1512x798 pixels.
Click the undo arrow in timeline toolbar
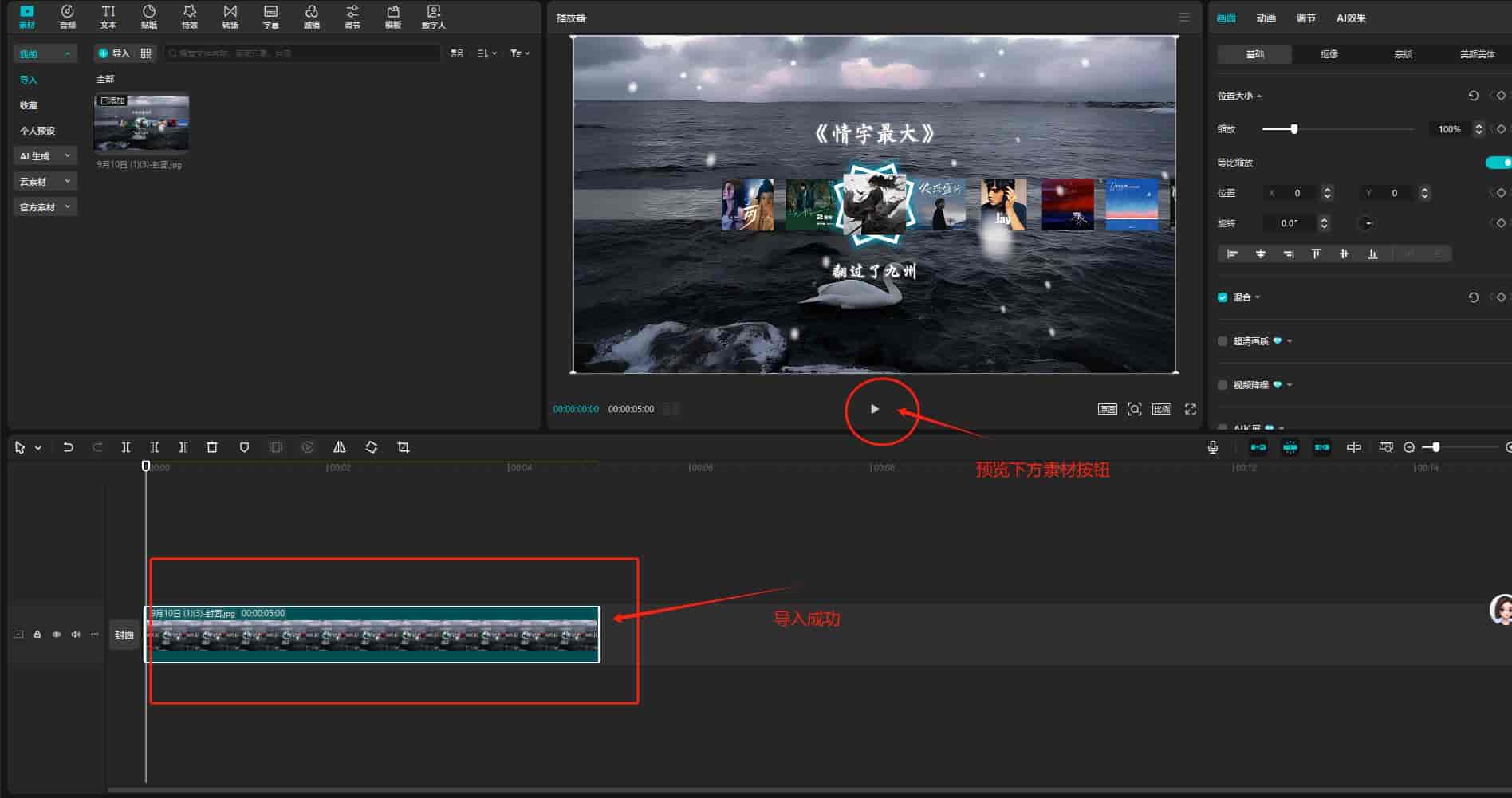[69, 447]
